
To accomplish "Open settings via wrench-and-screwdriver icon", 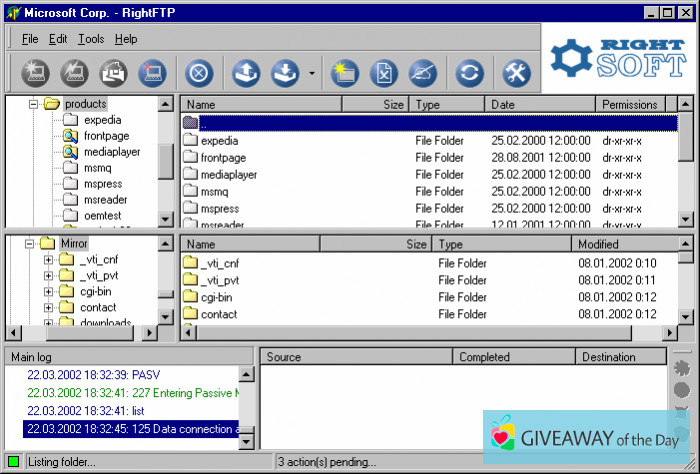I will [x=516, y=73].
